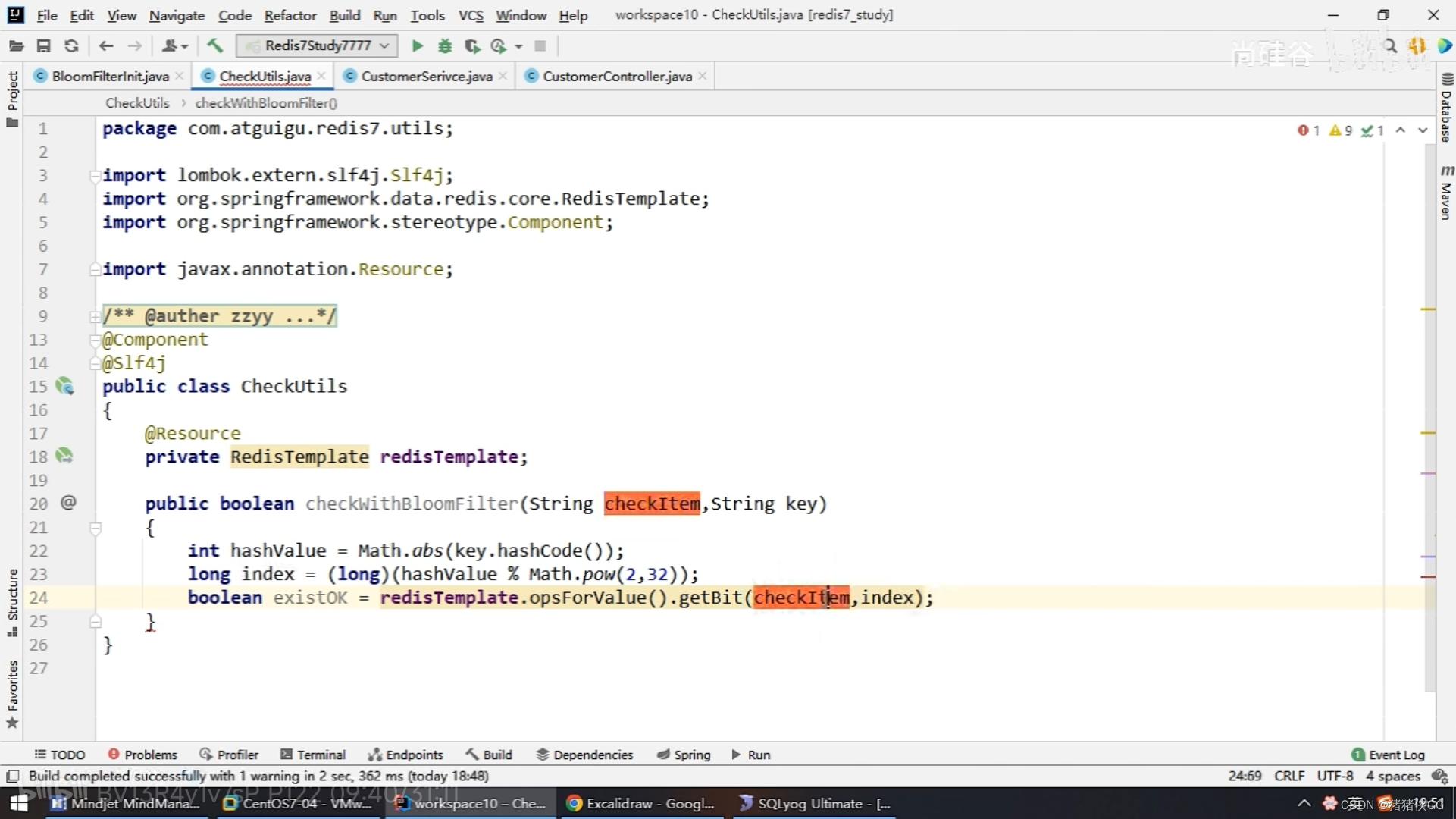1456x819 pixels.
Task: Open the Endpoints tool window
Action: [x=405, y=755]
